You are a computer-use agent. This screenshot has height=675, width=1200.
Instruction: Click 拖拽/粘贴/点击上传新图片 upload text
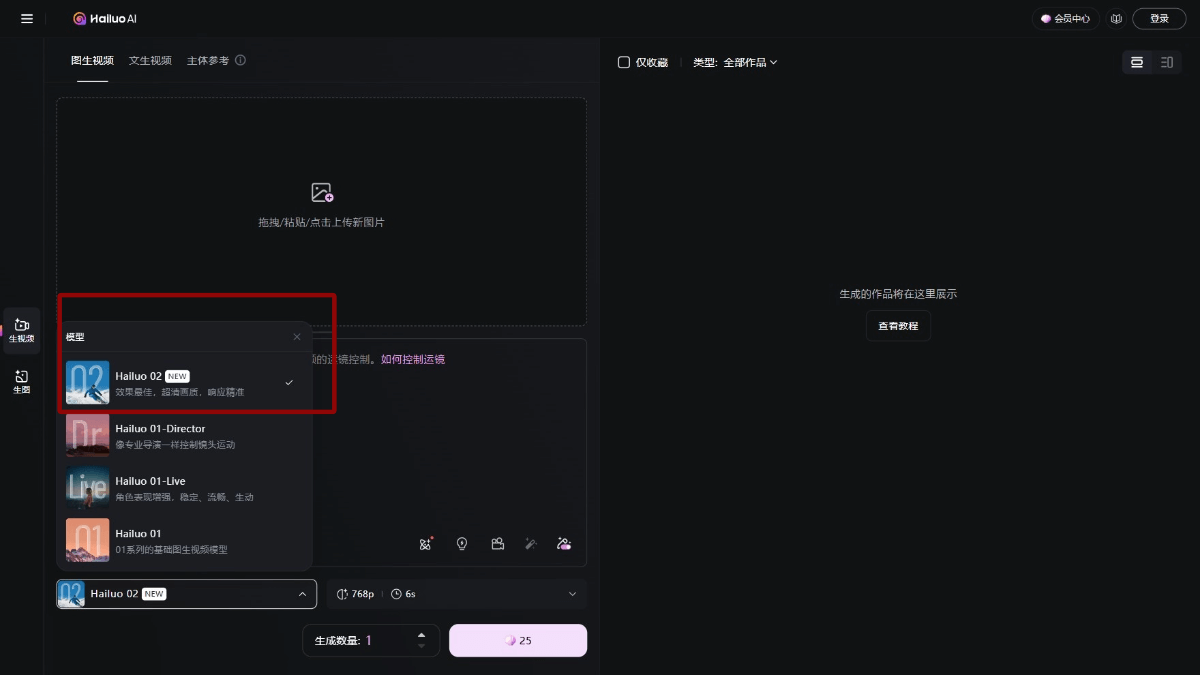[321, 222]
